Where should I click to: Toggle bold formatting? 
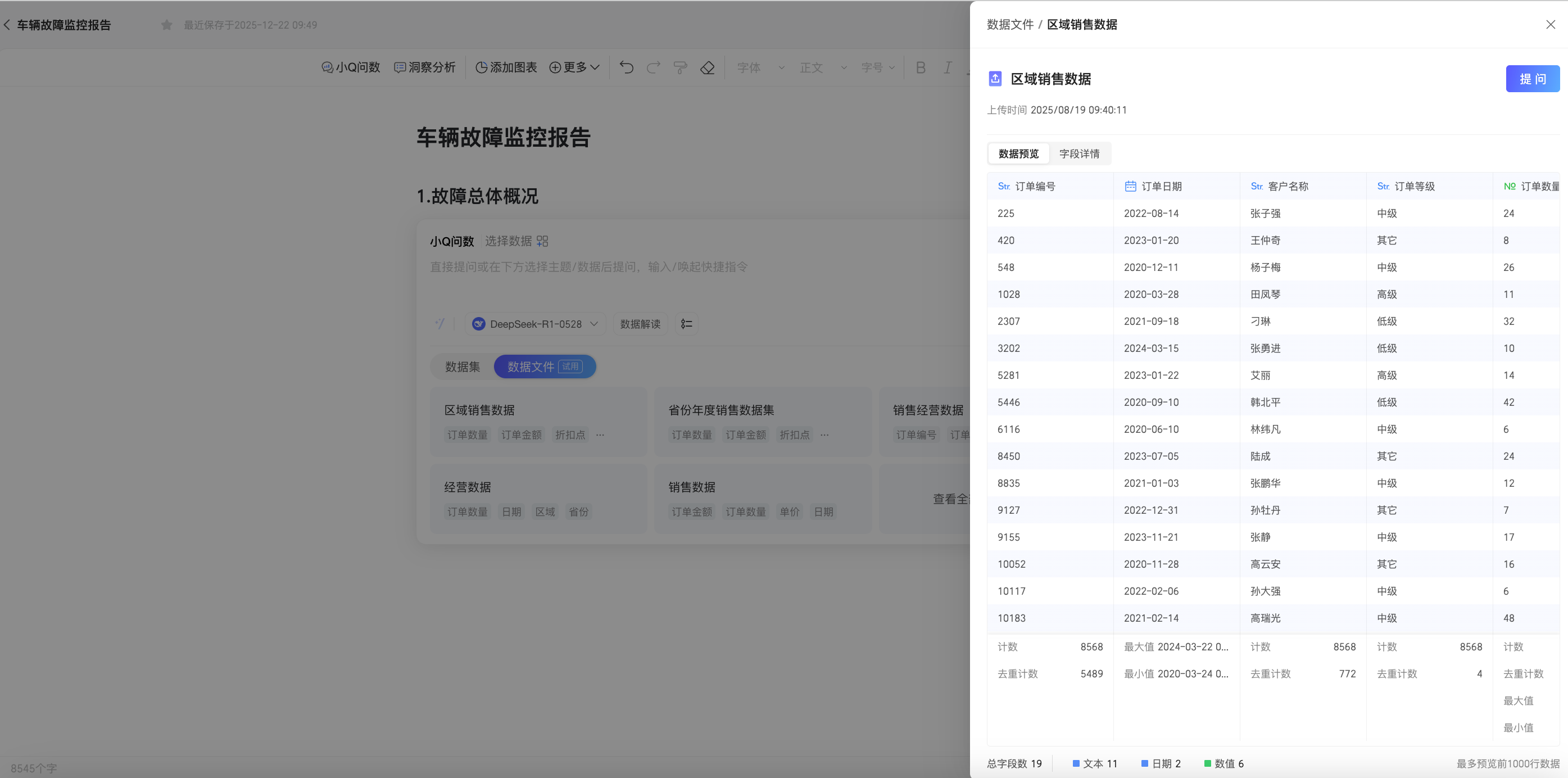click(921, 67)
